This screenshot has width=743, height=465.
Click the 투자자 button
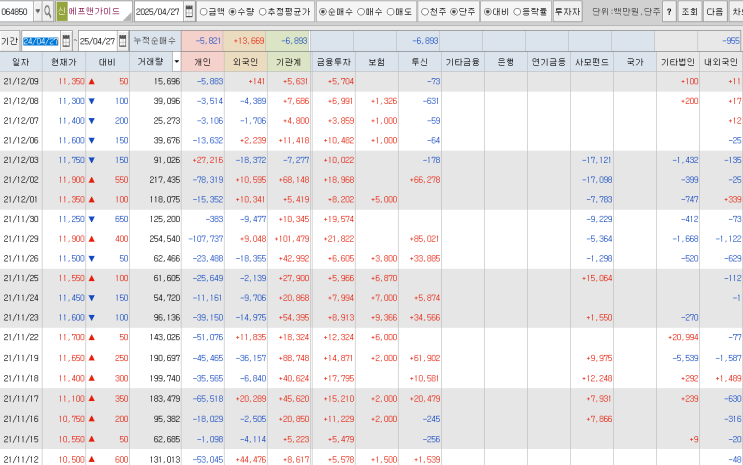567,11
